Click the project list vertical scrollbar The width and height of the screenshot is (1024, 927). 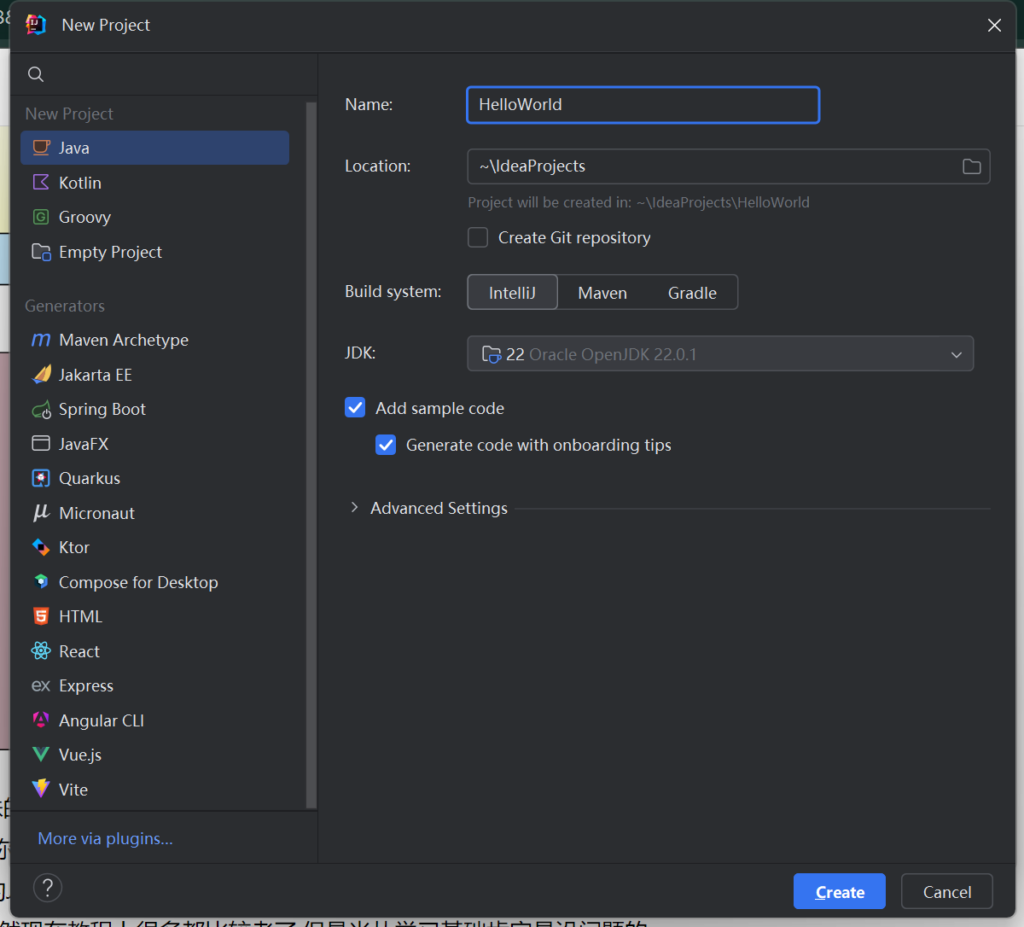[x=311, y=455]
